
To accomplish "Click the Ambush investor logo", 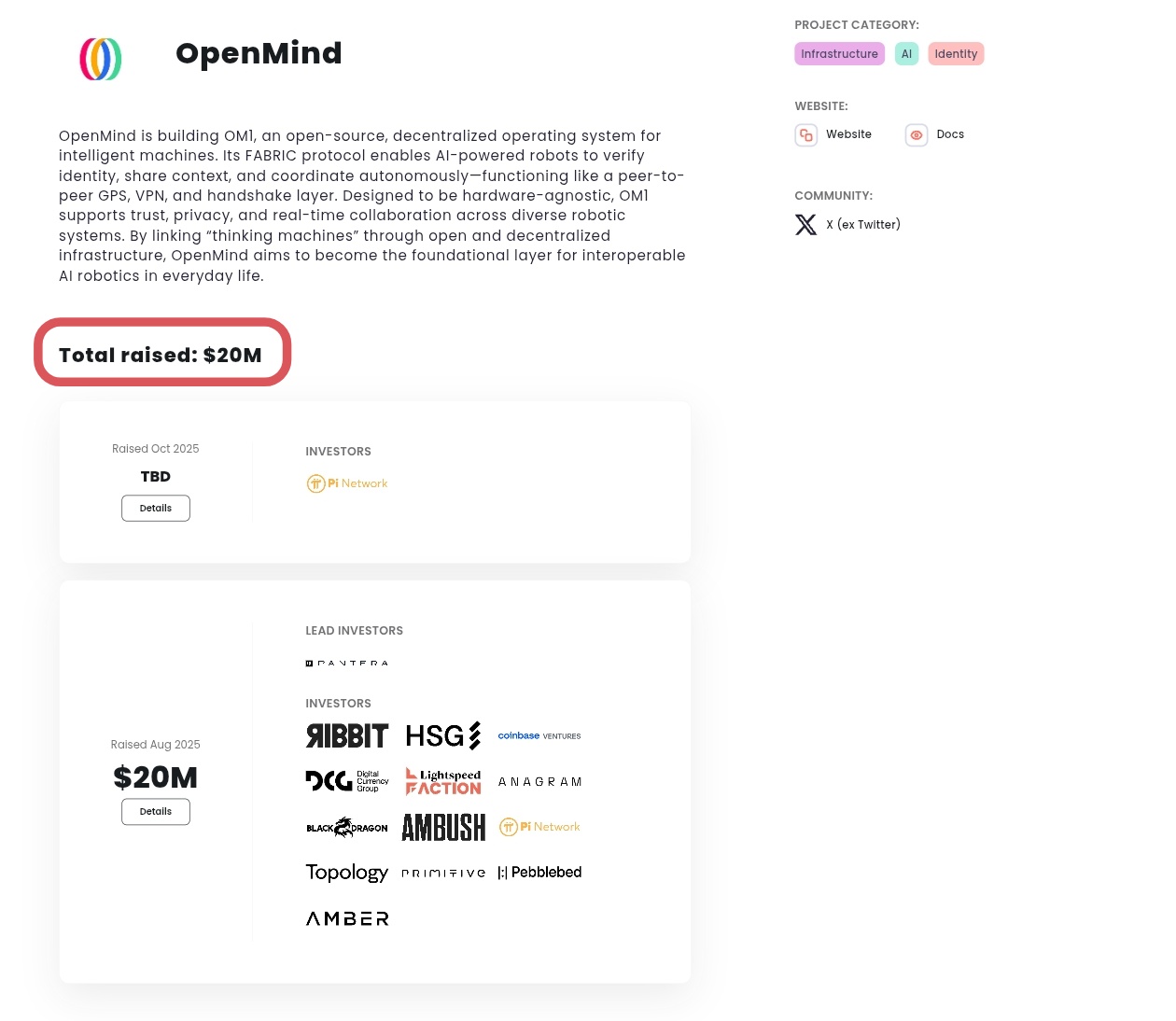I will coord(443,828).
